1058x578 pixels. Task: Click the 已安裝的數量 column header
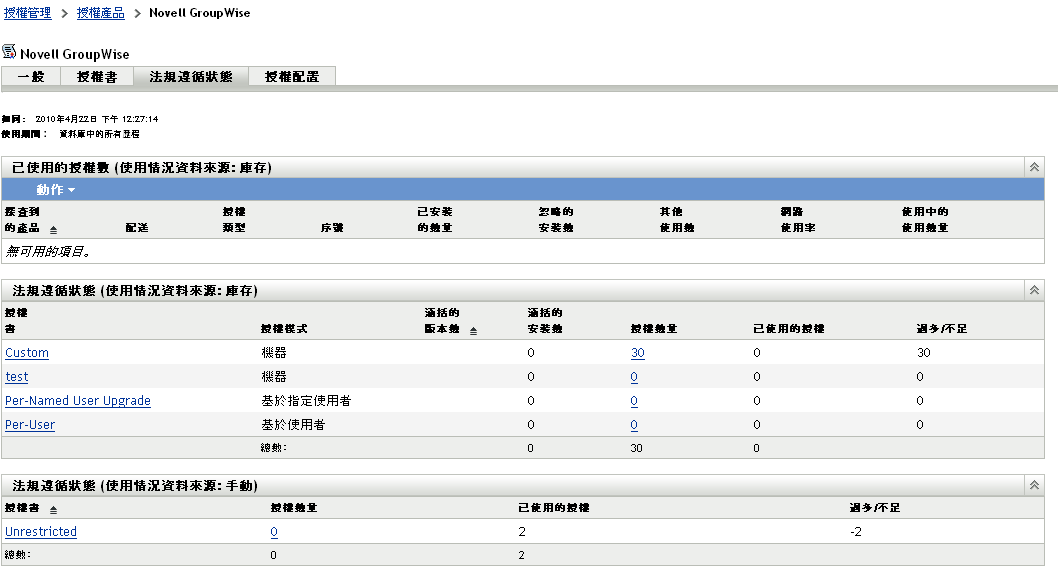435,220
